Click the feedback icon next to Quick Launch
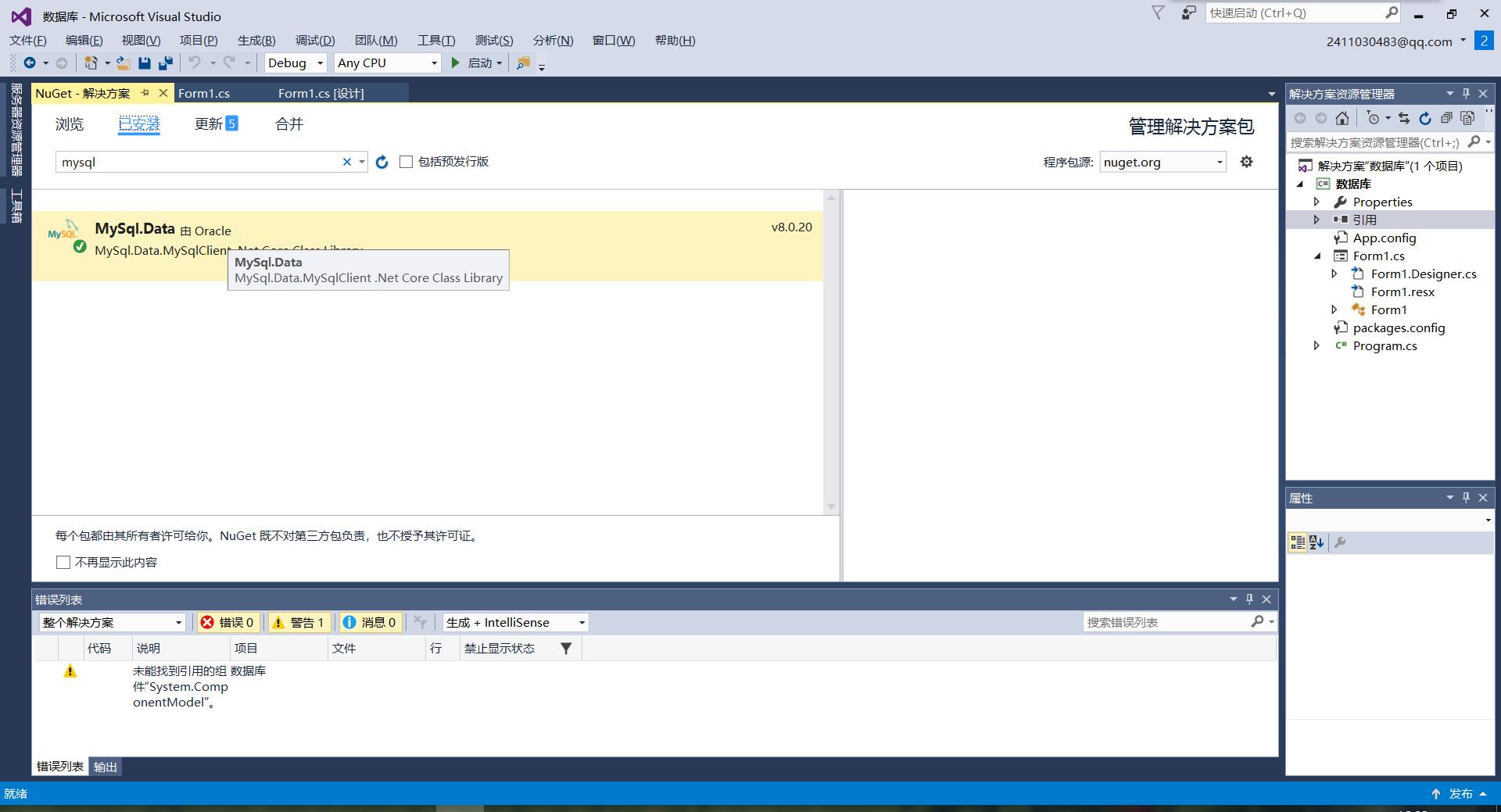The image size is (1501, 812). point(1188,13)
